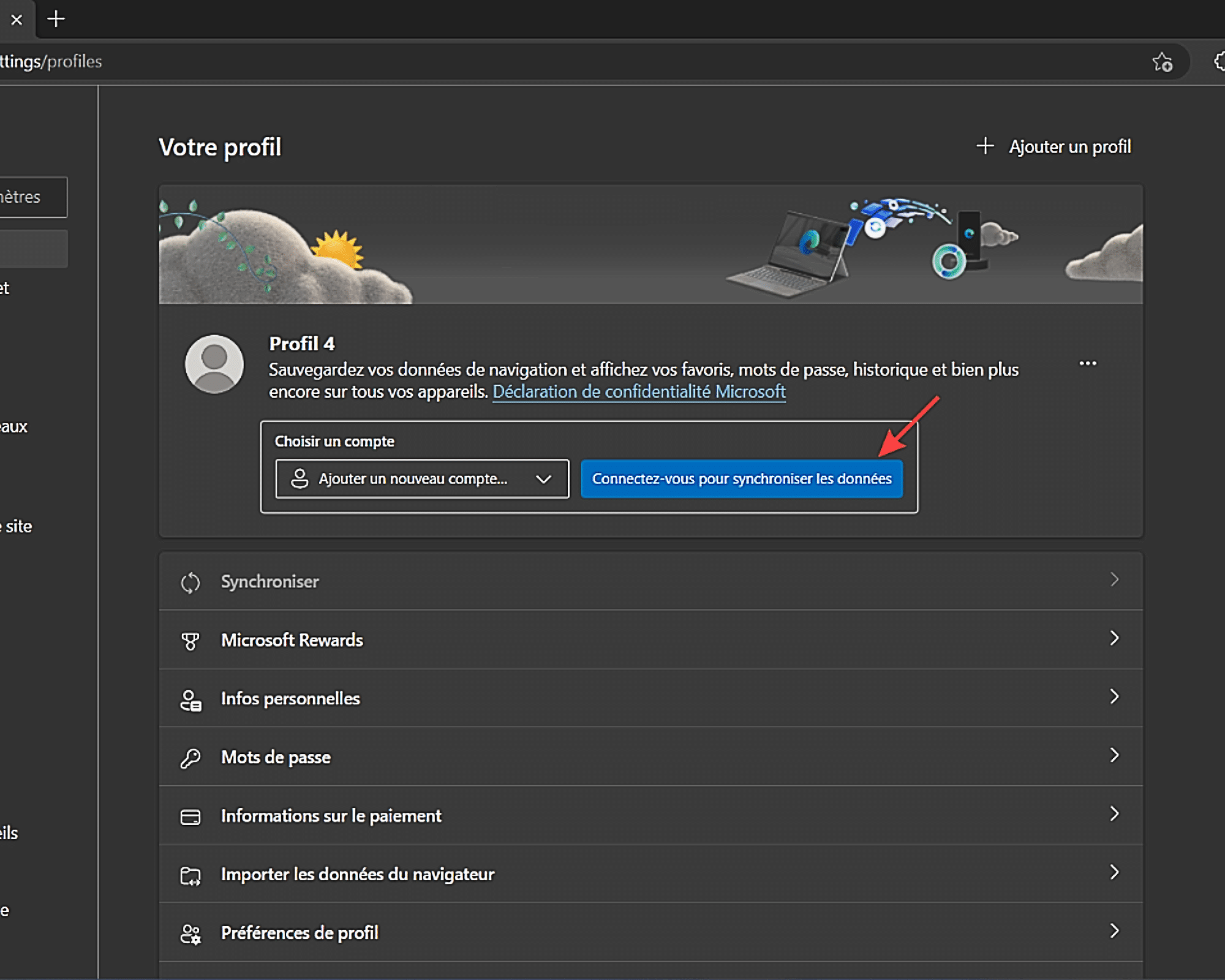Add page to favorites star icon
The image size is (1225, 980).
[1162, 62]
